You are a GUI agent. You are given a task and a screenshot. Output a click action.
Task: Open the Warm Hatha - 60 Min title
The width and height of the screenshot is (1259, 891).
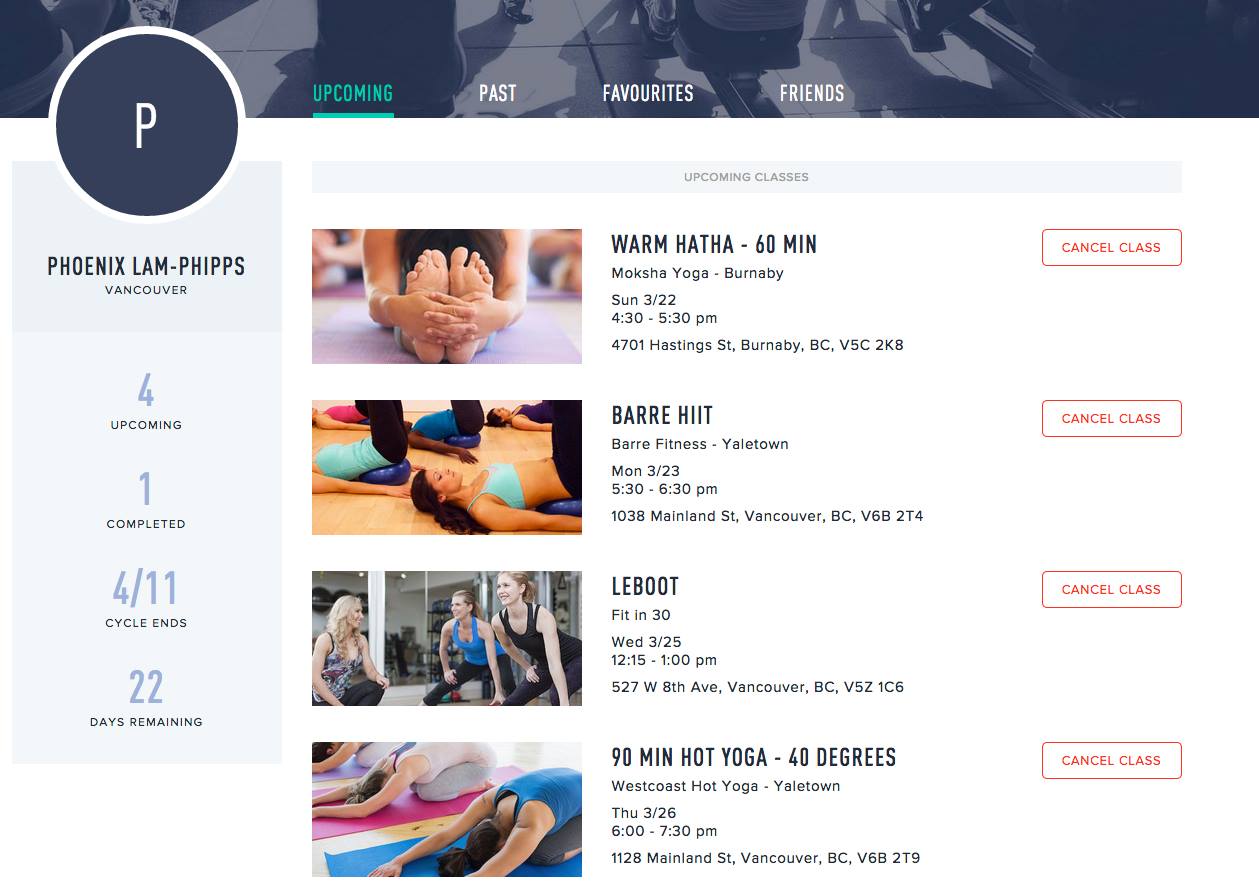pos(714,244)
